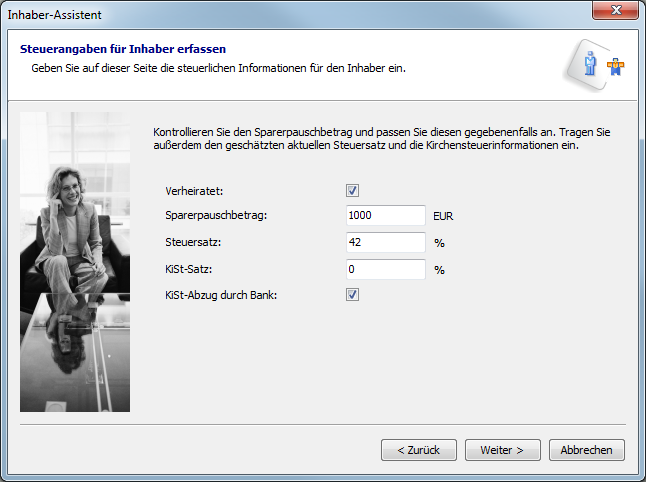Viewport: 646px width, 482px height.
Task: Focus the KiSt-Satz input field
Action: coord(385,269)
